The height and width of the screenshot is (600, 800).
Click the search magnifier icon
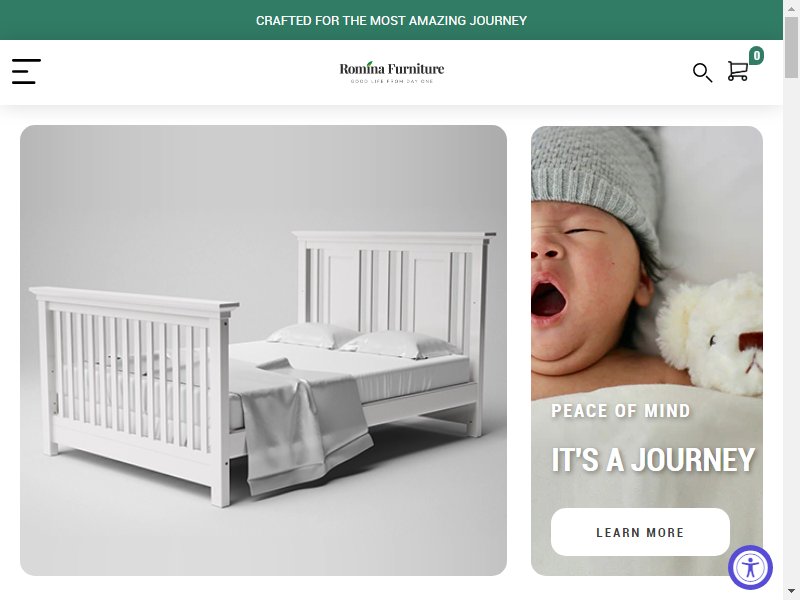[x=702, y=72]
